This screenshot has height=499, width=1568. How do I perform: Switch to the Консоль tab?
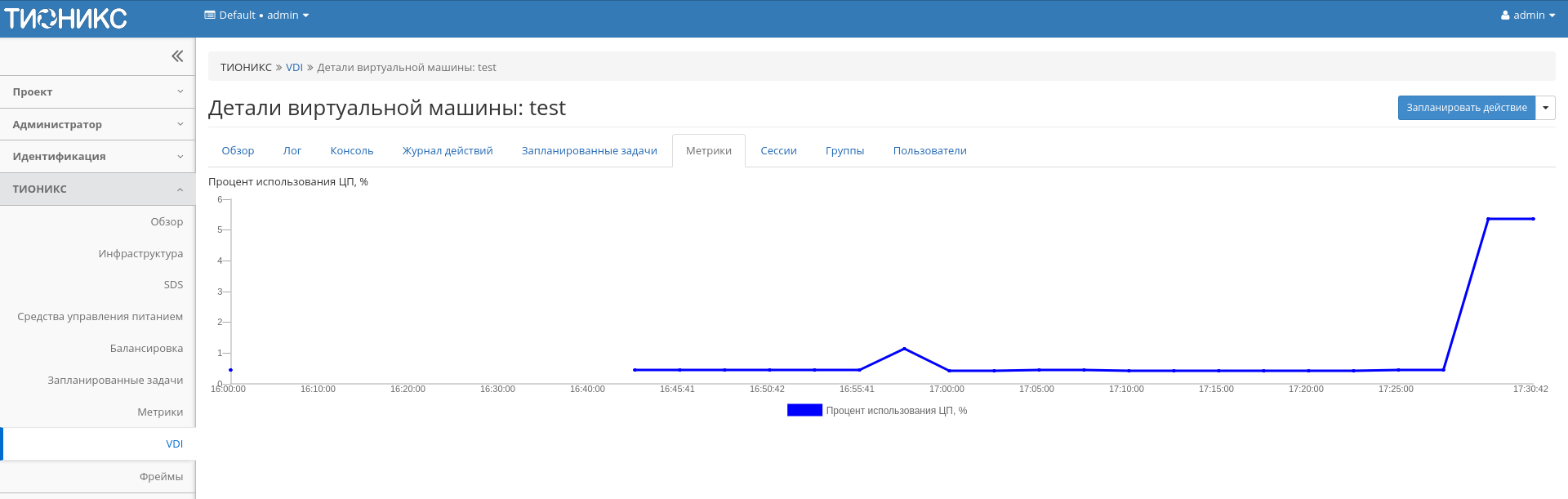(x=351, y=151)
